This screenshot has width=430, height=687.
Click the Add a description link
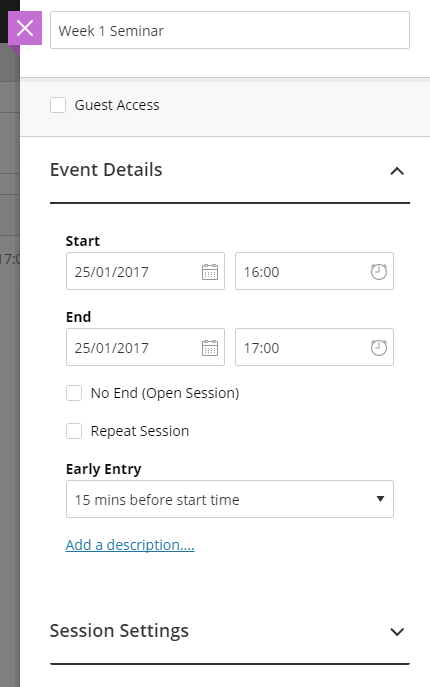click(x=130, y=545)
